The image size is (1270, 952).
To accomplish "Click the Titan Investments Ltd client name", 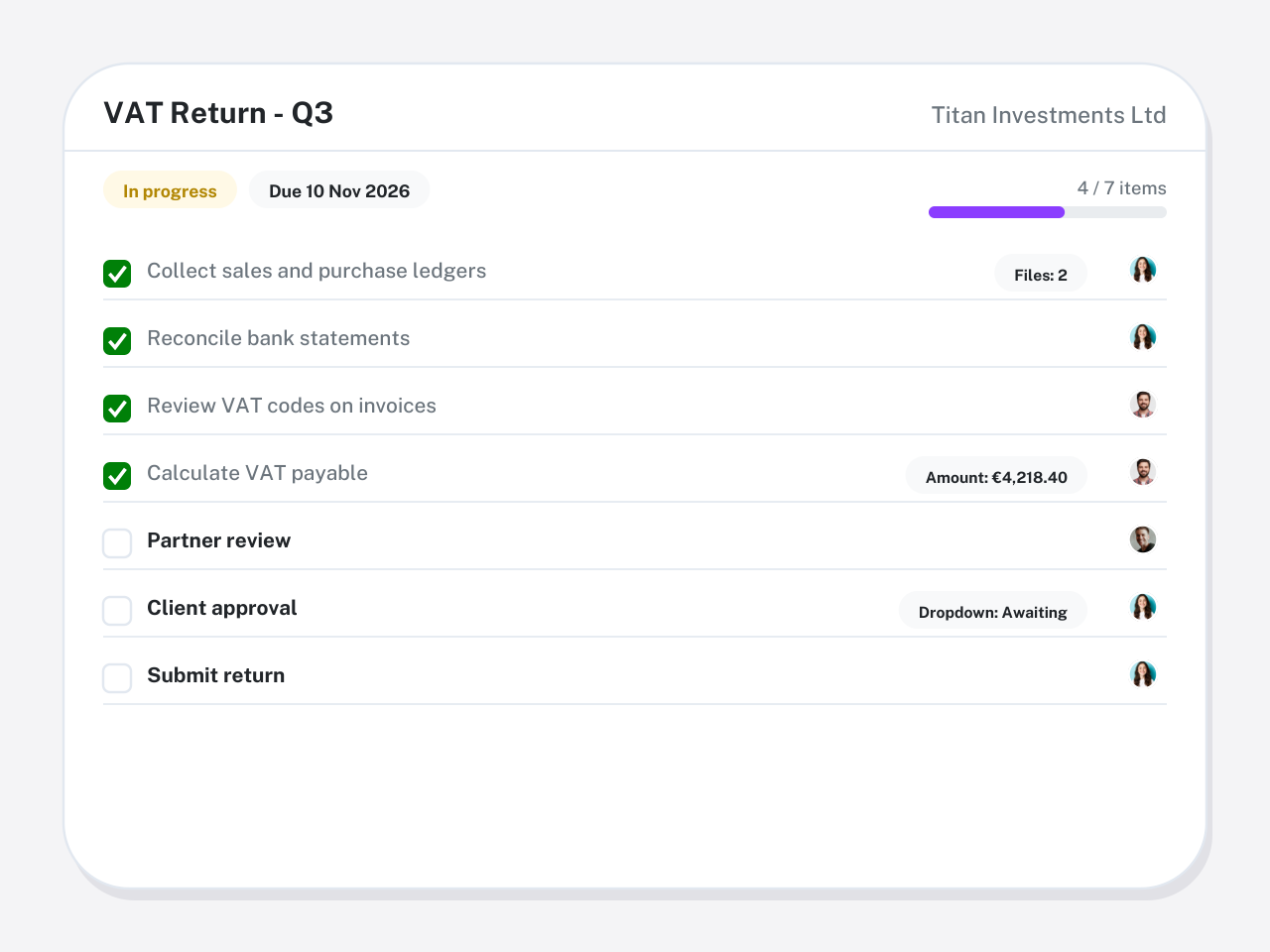I will coord(1049,115).
